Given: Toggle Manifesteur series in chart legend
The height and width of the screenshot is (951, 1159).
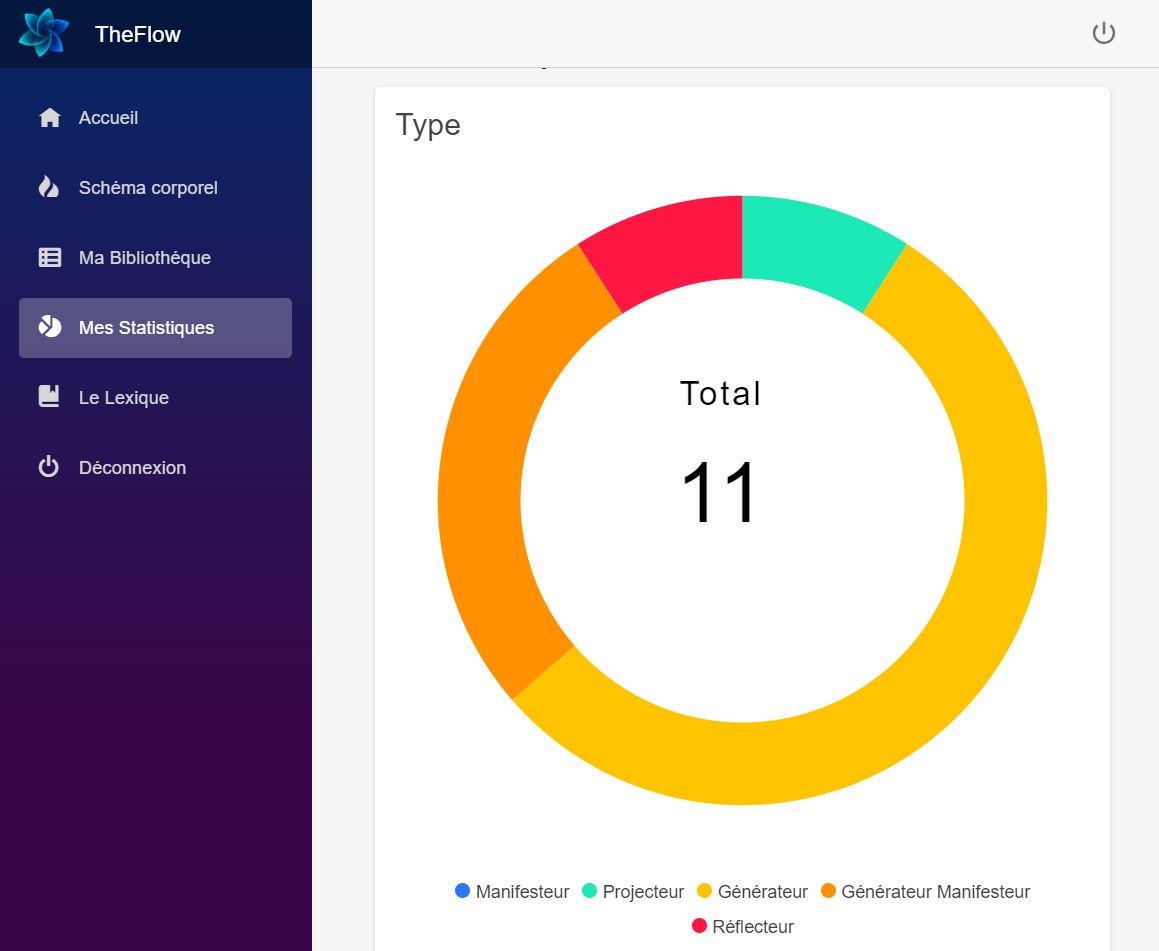Looking at the screenshot, I should (x=512, y=891).
